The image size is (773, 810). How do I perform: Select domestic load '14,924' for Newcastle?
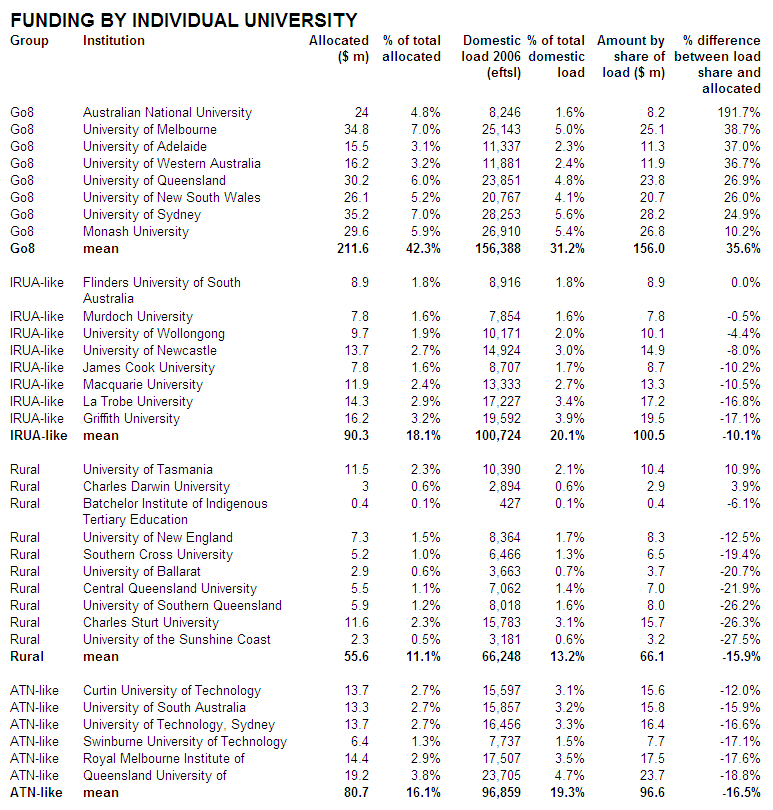click(x=502, y=351)
